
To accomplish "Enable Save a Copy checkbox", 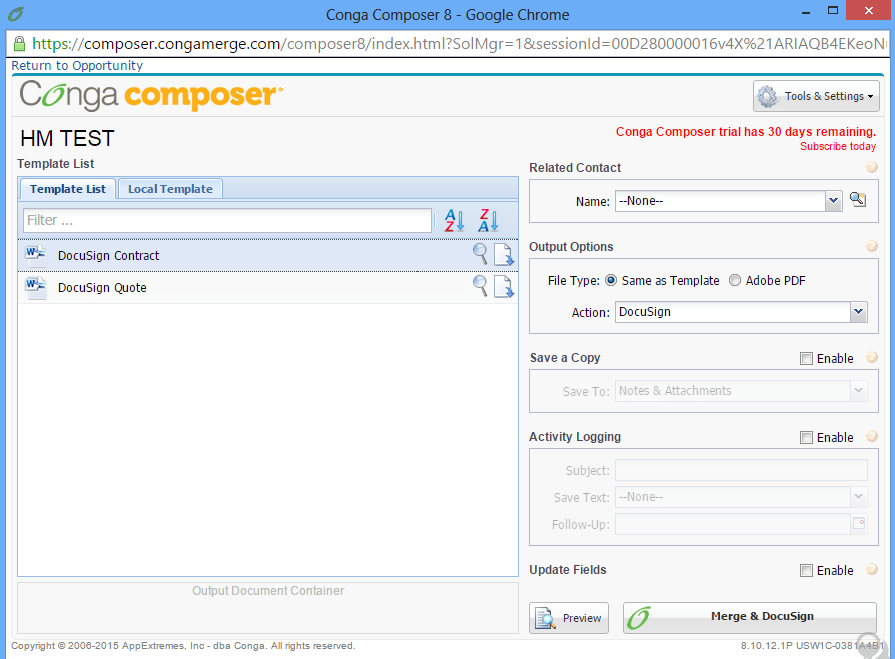I will [806, 358].
